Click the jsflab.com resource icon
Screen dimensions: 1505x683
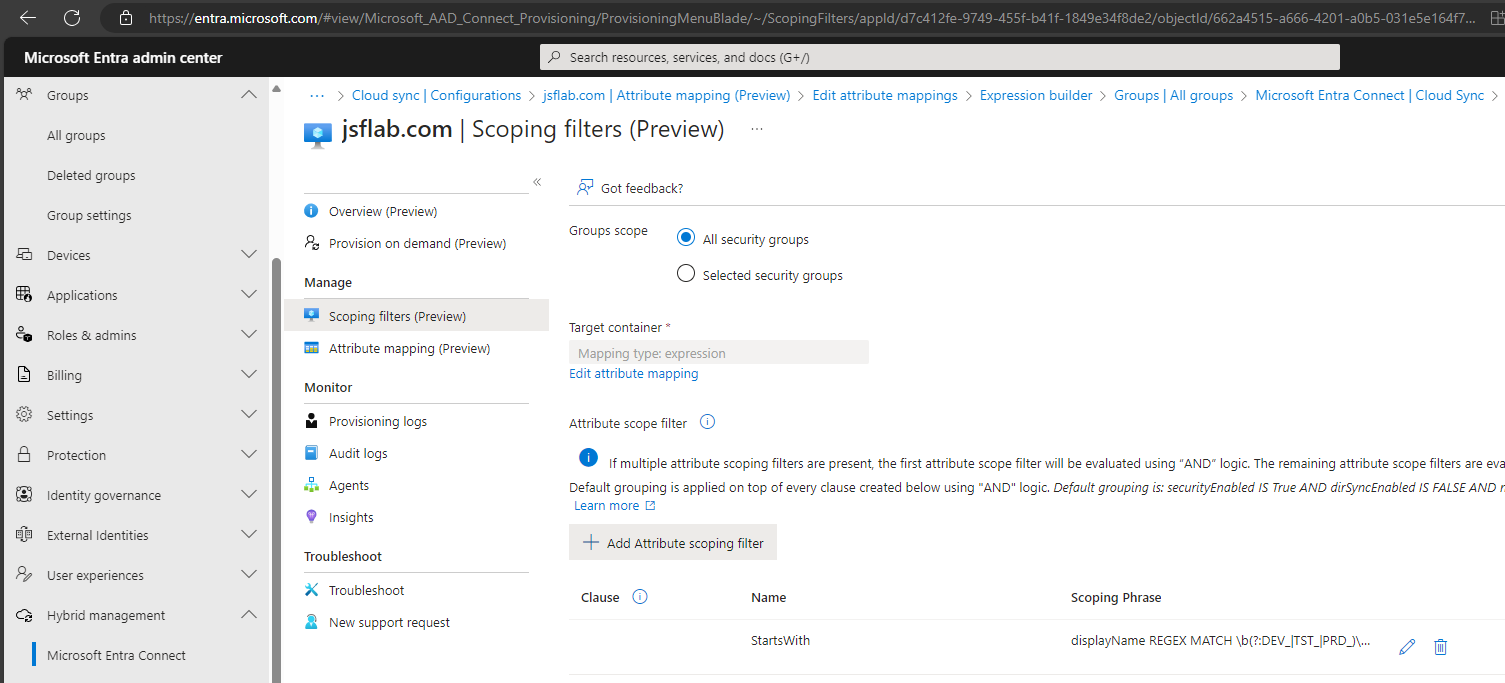pyautogui.click(x=318, y=133)
